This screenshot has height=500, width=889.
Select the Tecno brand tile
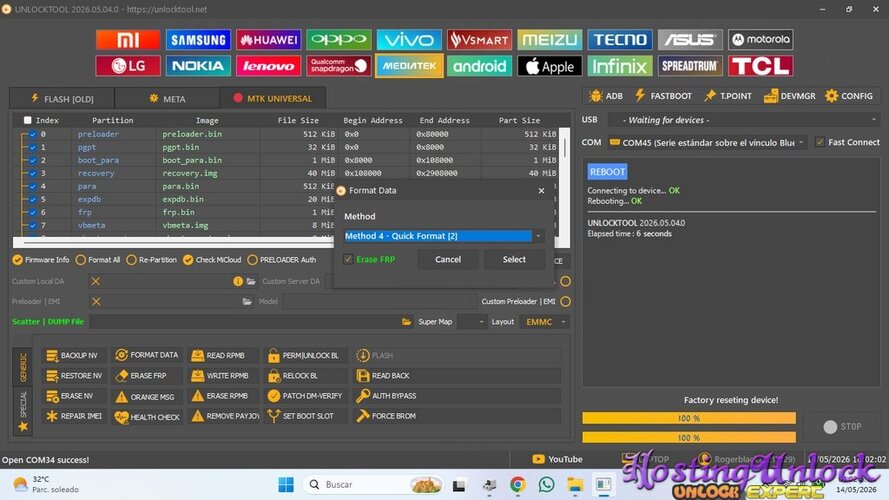pyautogui.click(x=620, y=40)
